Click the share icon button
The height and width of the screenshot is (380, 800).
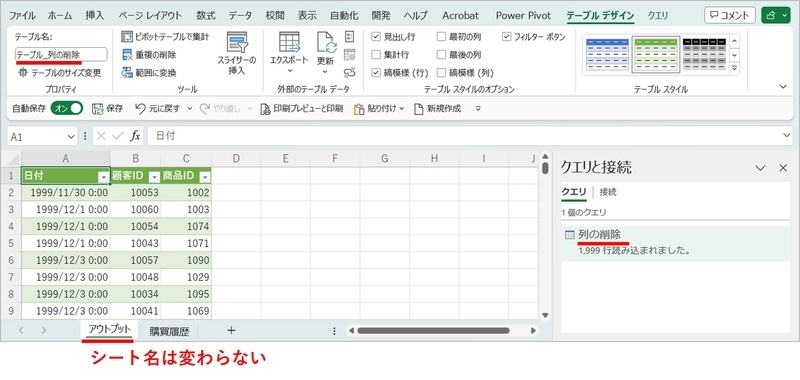tap(776, 15)
